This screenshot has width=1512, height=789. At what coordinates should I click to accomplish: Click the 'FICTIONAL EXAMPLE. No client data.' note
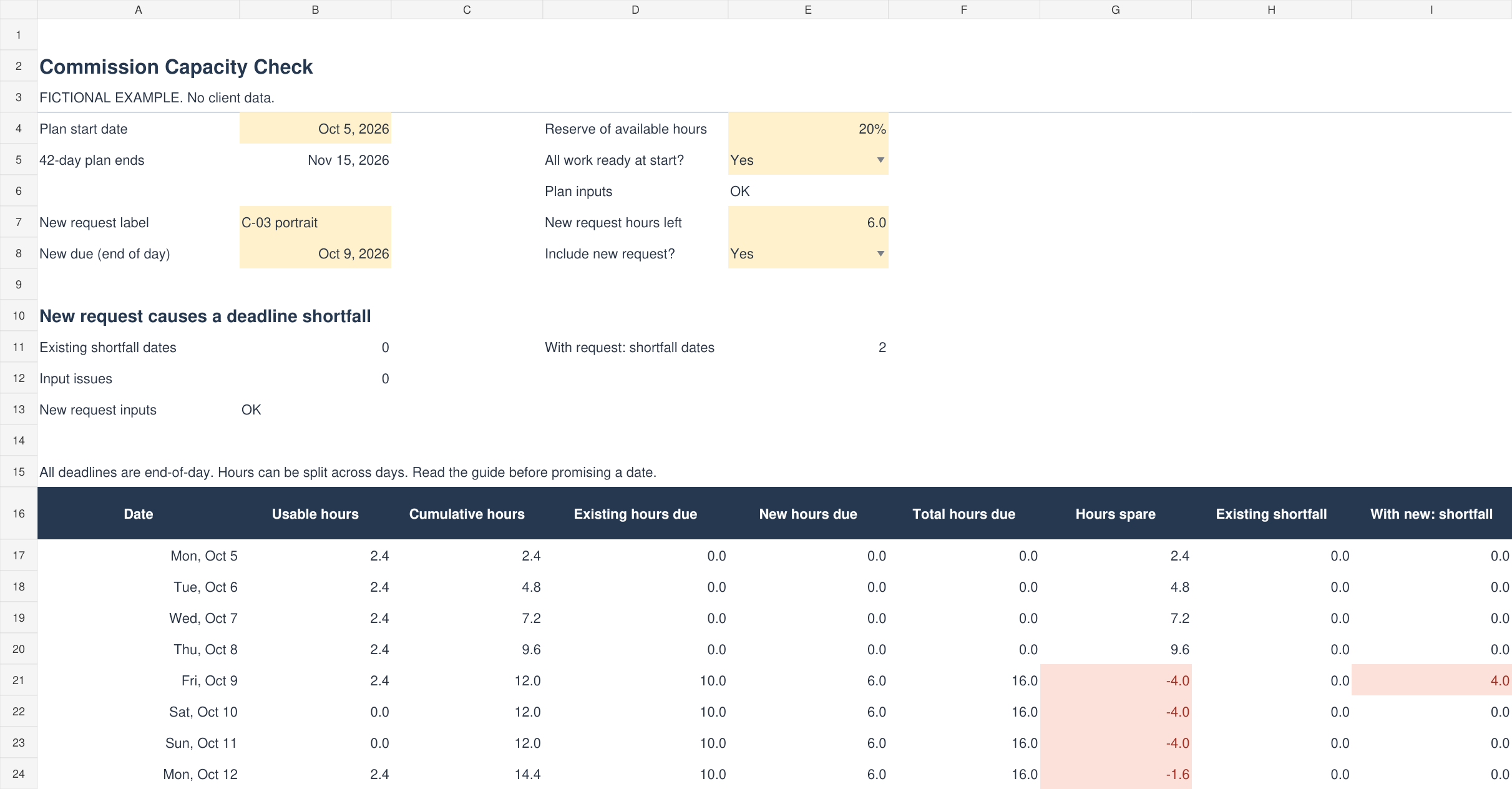tap(157, 97)
